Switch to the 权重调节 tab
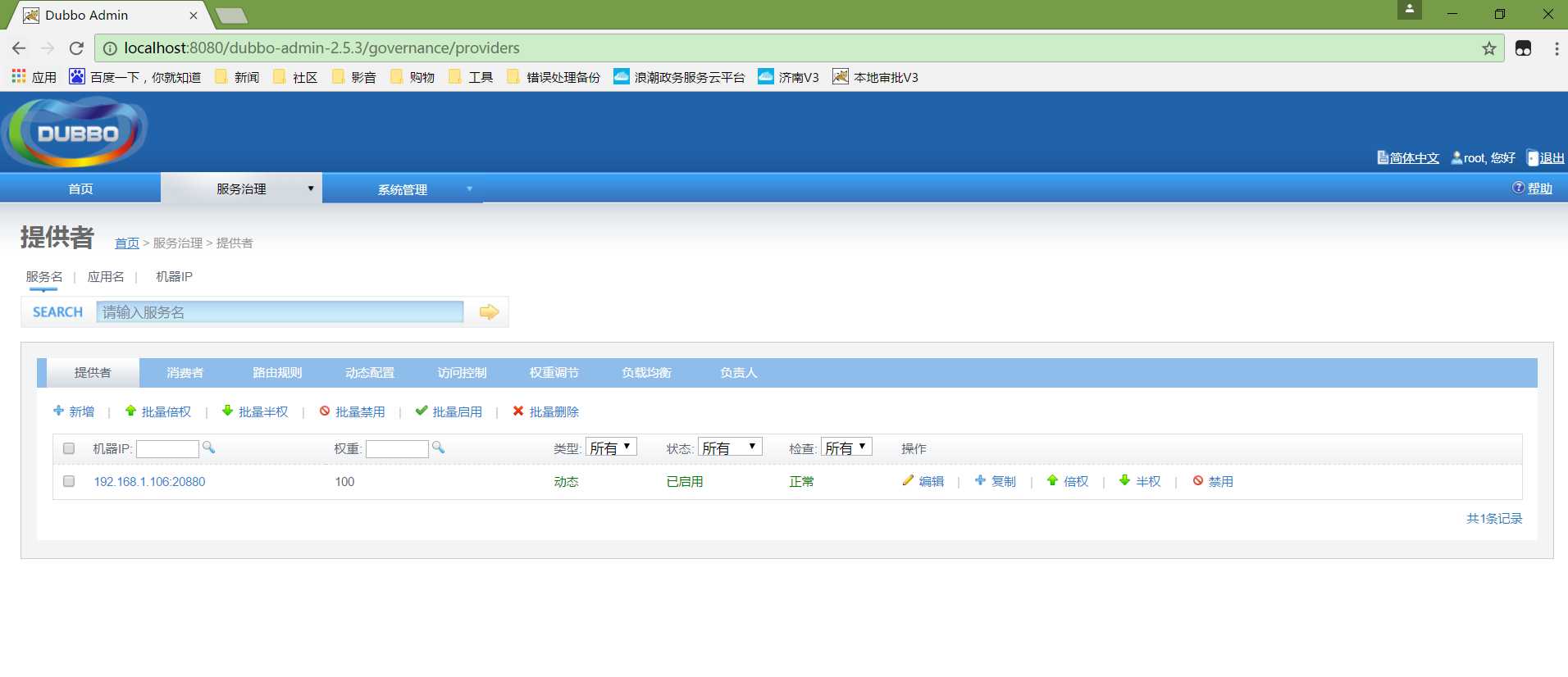 coord(554,373)
